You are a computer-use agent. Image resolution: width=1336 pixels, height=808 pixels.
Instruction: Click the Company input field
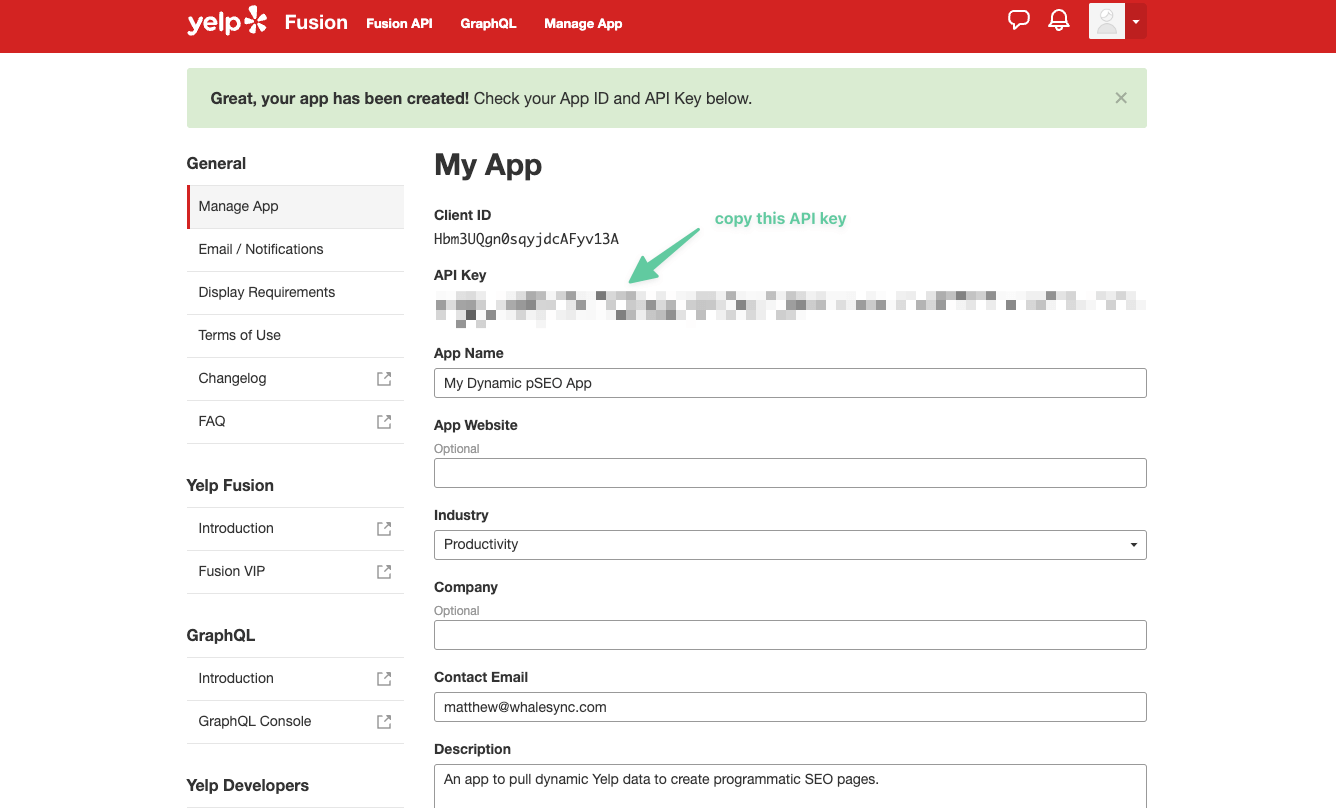[790, 635]
